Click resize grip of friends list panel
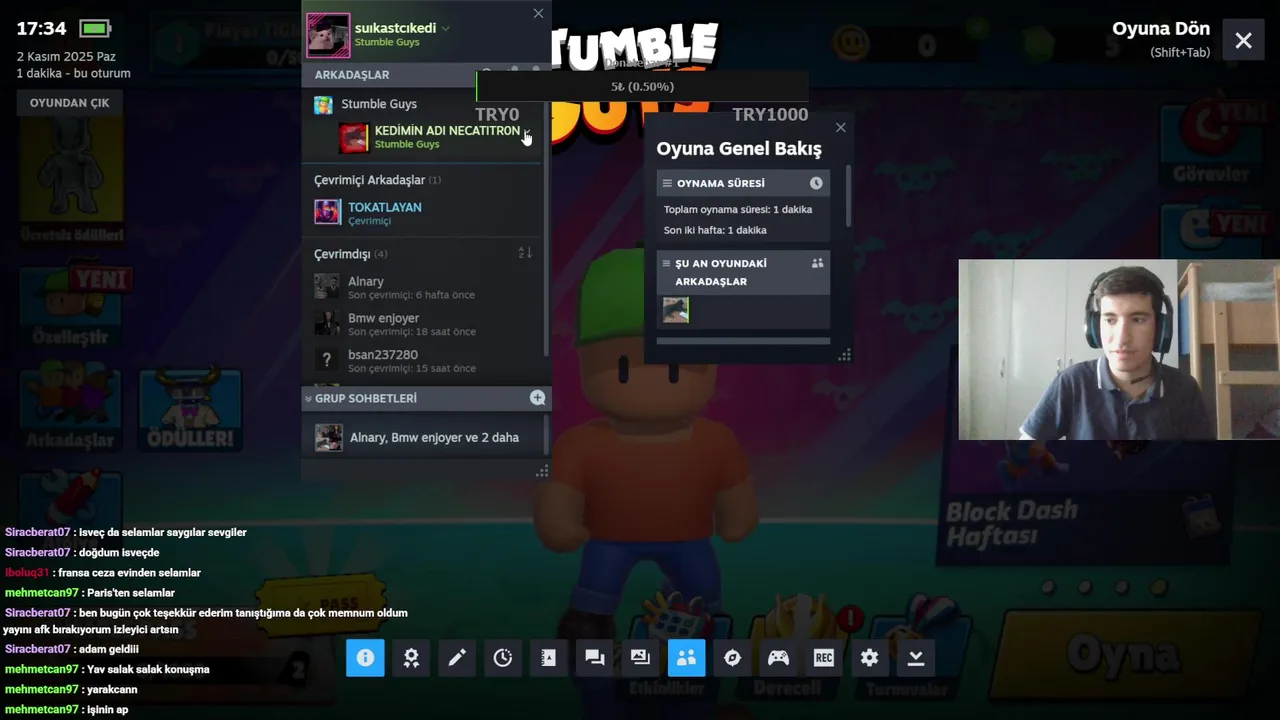This screenshot has height=720, width=1280. click(542, 471)
